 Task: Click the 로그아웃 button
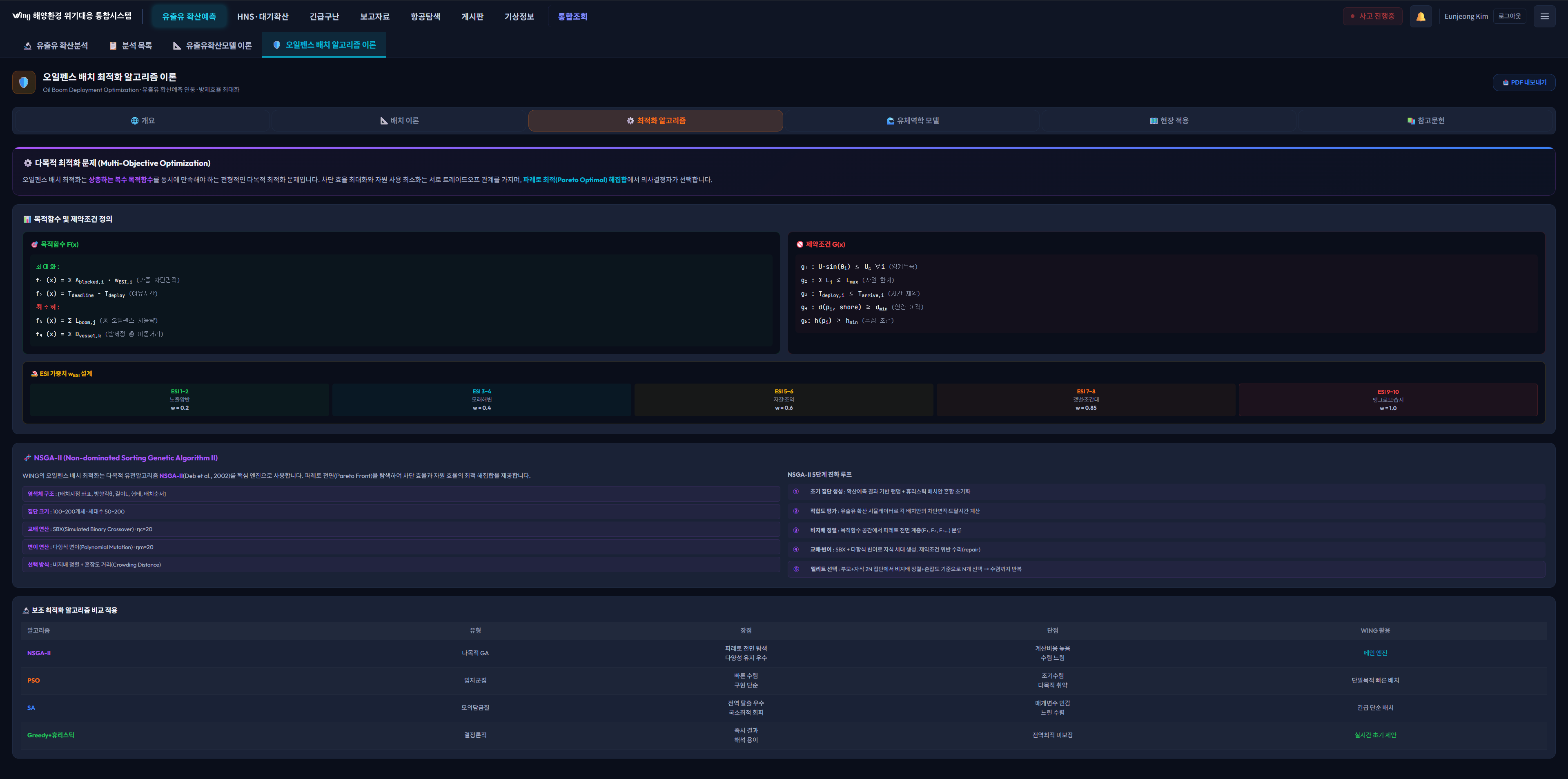[1509, 16]
